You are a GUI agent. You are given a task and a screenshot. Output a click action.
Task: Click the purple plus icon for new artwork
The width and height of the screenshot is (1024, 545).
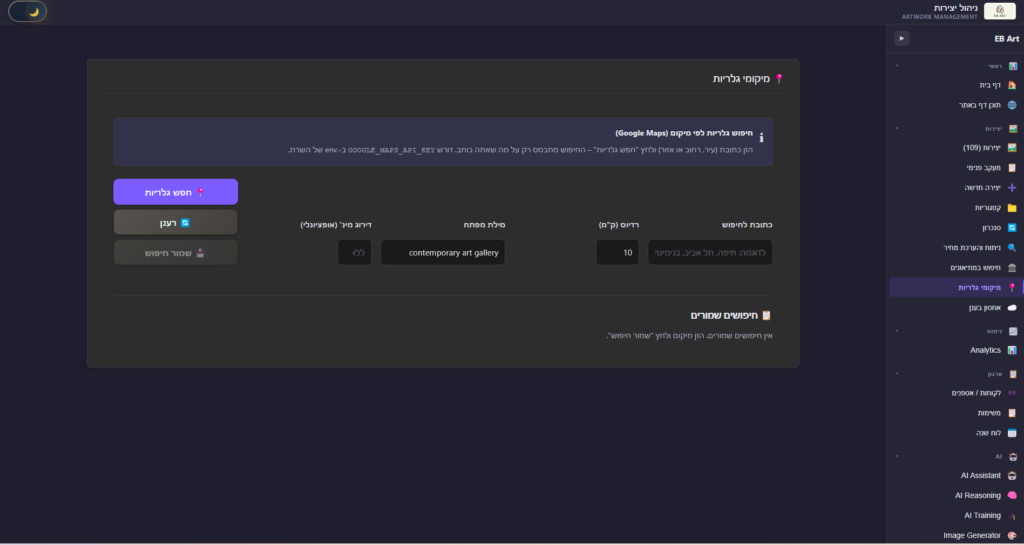pos(1012,187)
